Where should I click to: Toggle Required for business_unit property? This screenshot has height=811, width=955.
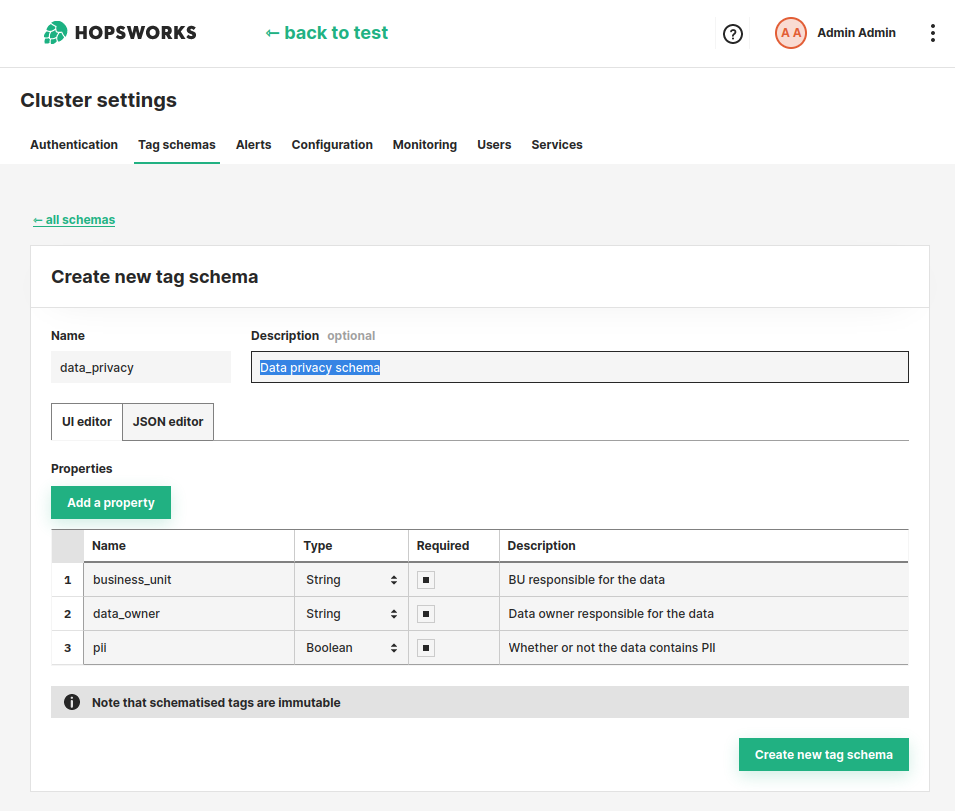coord(426,580)
